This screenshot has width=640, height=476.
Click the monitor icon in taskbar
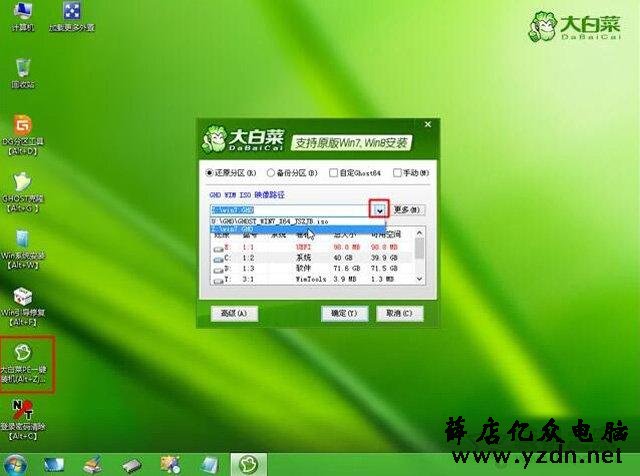click(54, 465)
